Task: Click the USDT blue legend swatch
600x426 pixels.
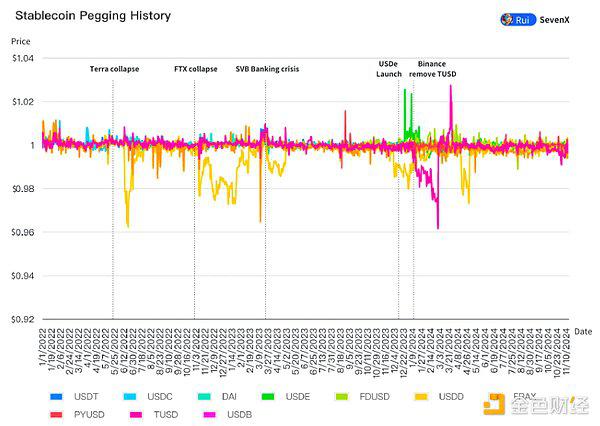Action: [56, 397]
